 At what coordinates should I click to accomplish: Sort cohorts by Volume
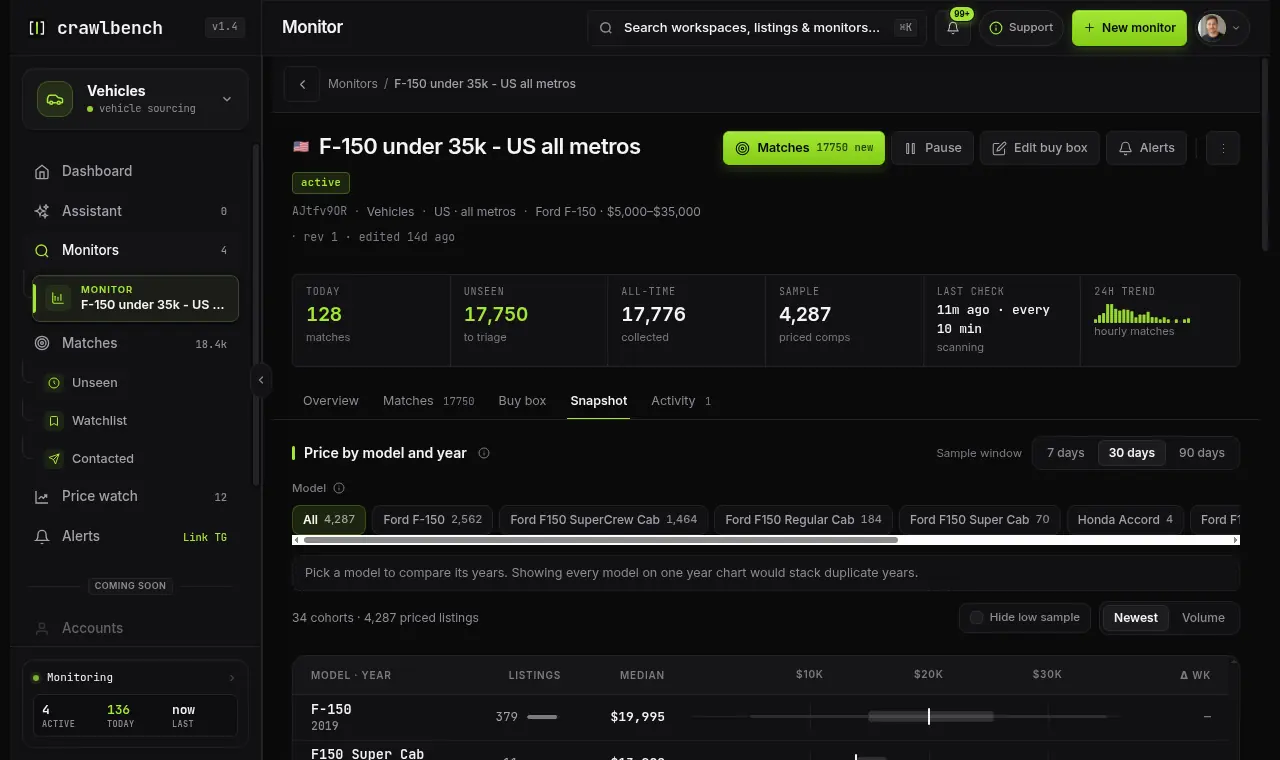click(x=1203, y=618)
